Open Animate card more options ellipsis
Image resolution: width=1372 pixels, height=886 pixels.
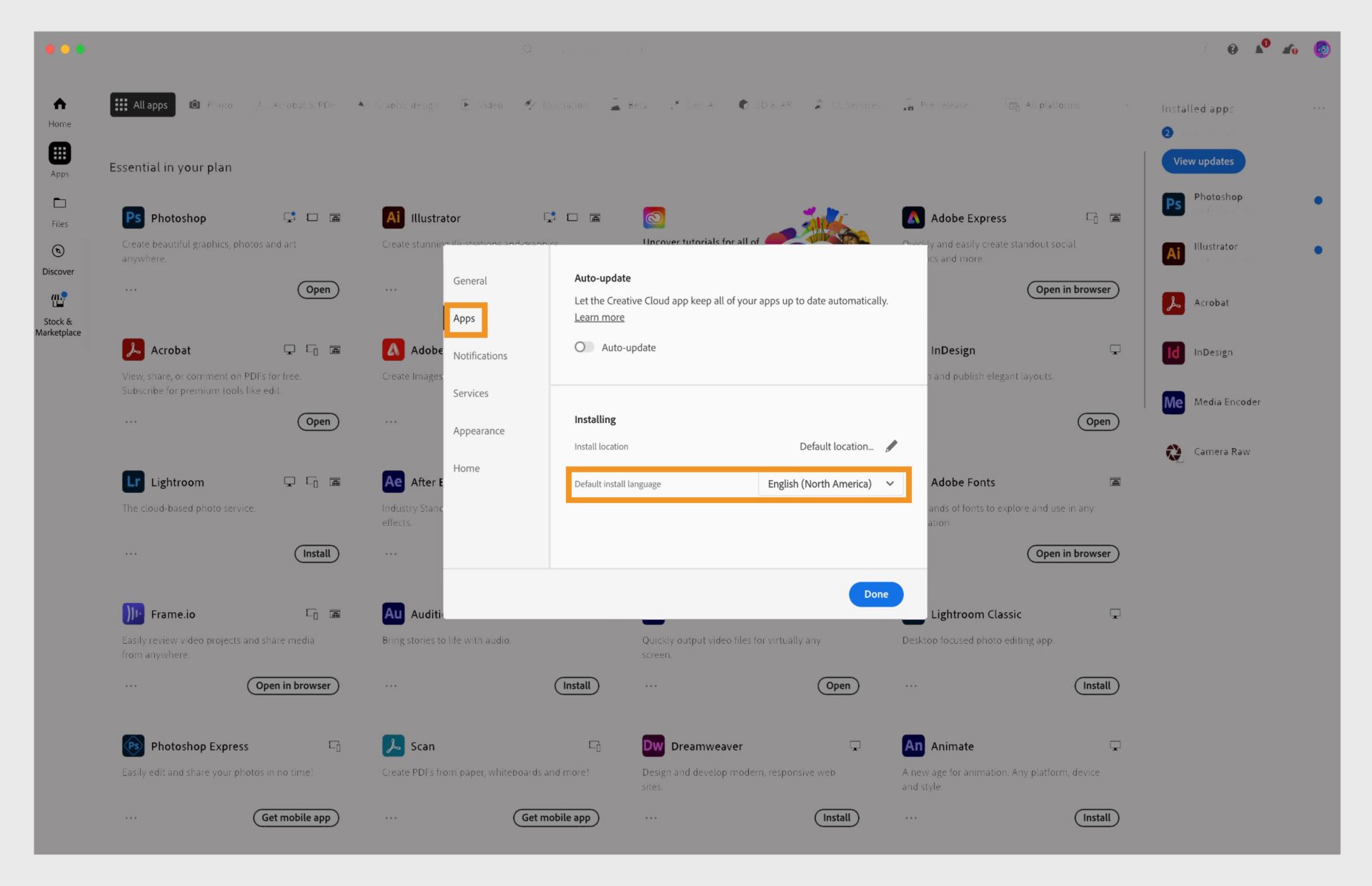click(911, 818)
